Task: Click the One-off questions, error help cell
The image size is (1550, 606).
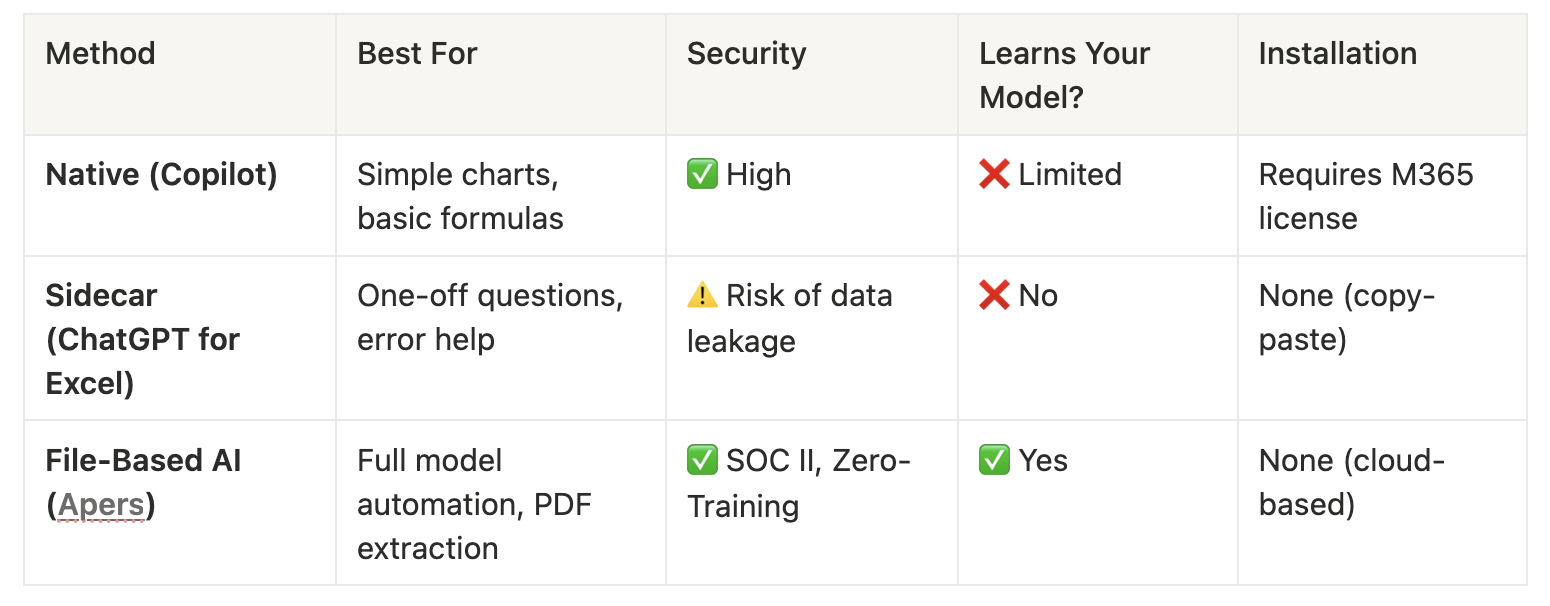Action: point(490,317)
